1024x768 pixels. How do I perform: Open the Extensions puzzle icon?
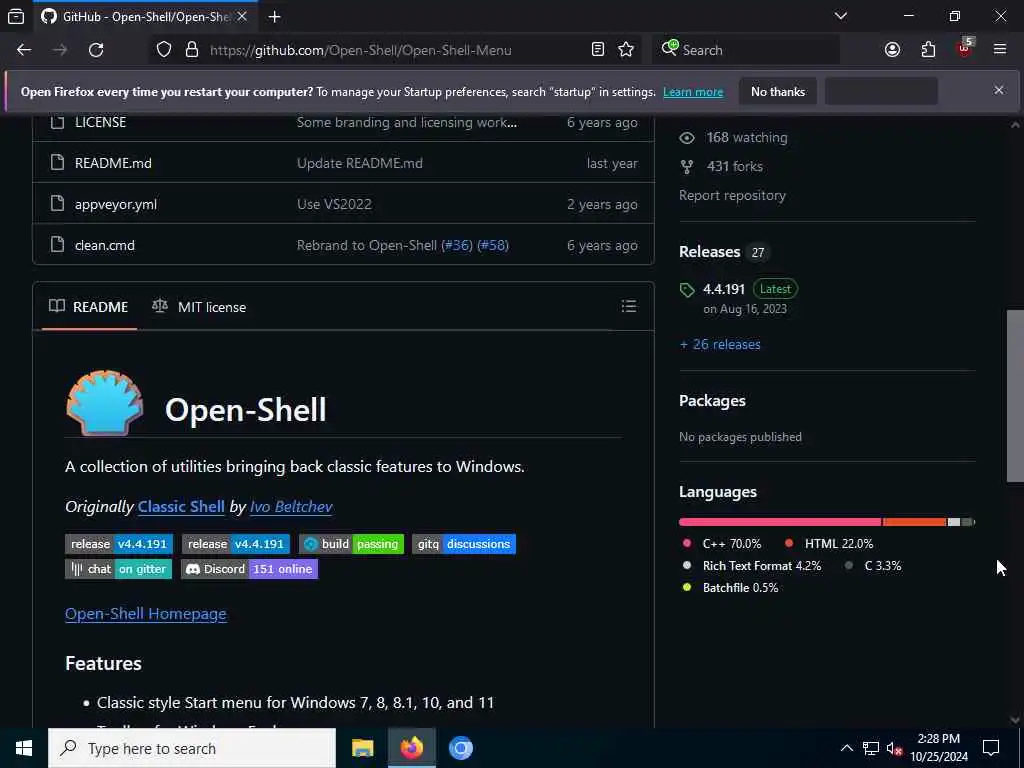click(928, 50)
